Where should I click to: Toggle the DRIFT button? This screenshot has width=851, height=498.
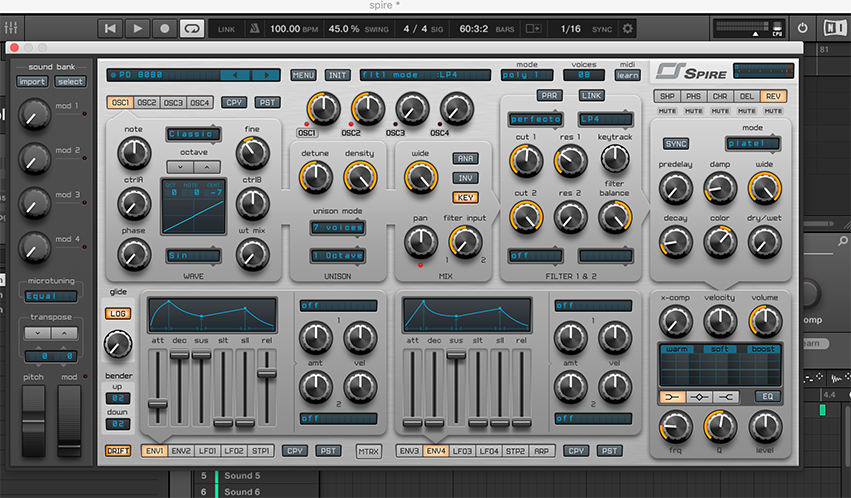118,451
